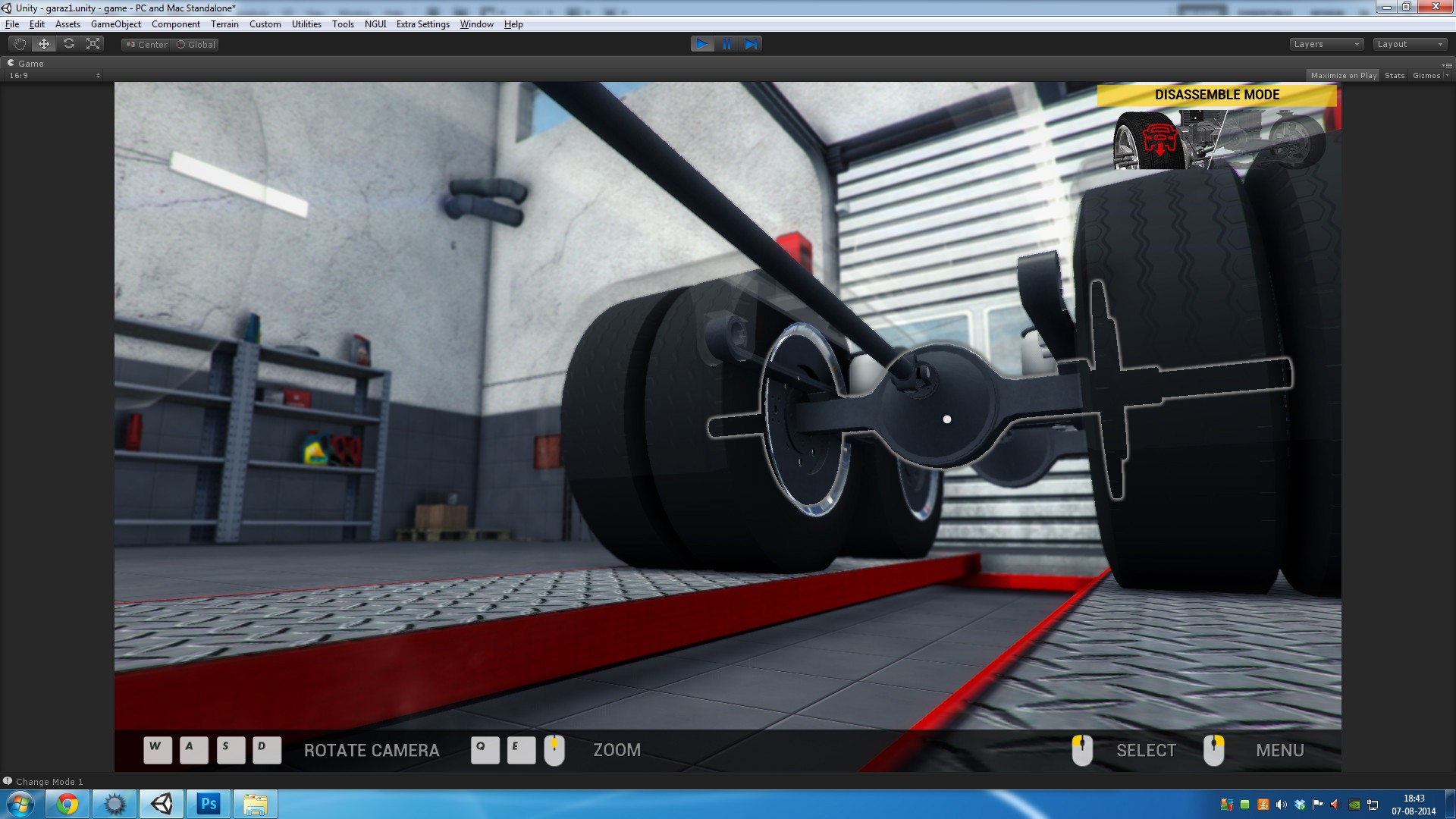Open the NGUI menu
Image resolution: width=1456 pixels, height=819 pixels.
click(x=375, y=24)
